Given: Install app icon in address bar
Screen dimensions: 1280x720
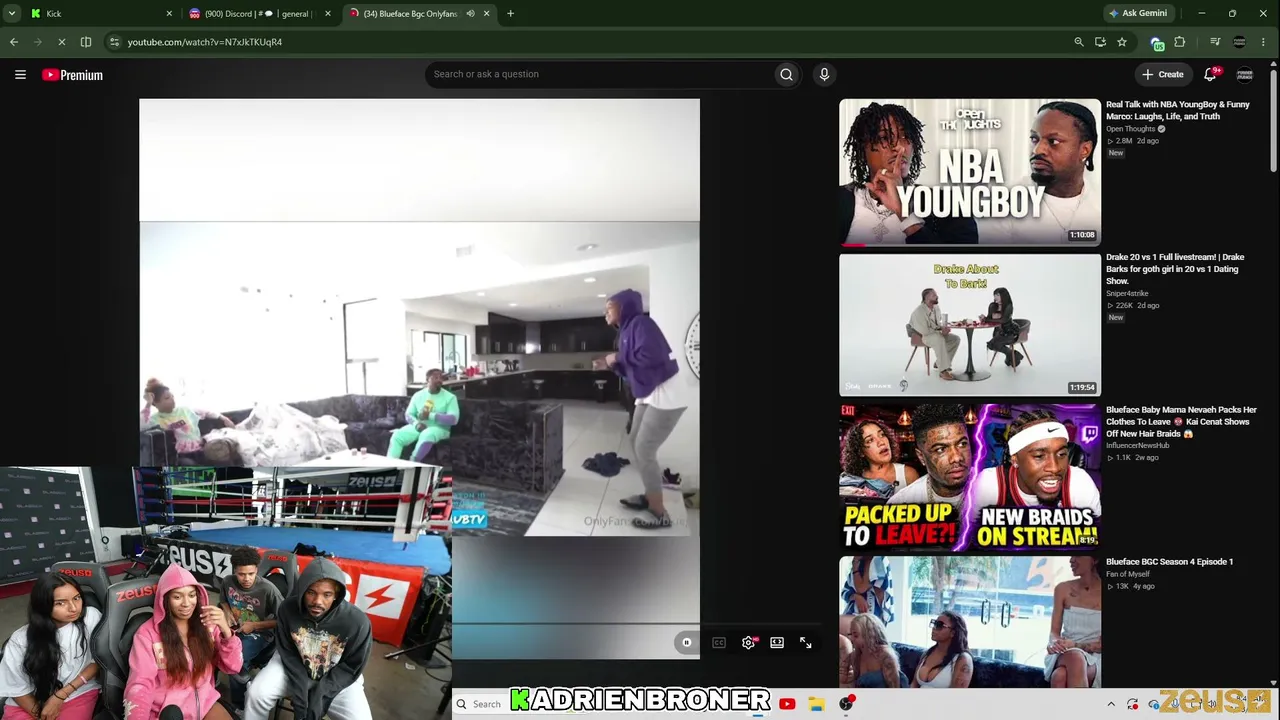Looking at the screenshot, I should (x=1100, y=42).
